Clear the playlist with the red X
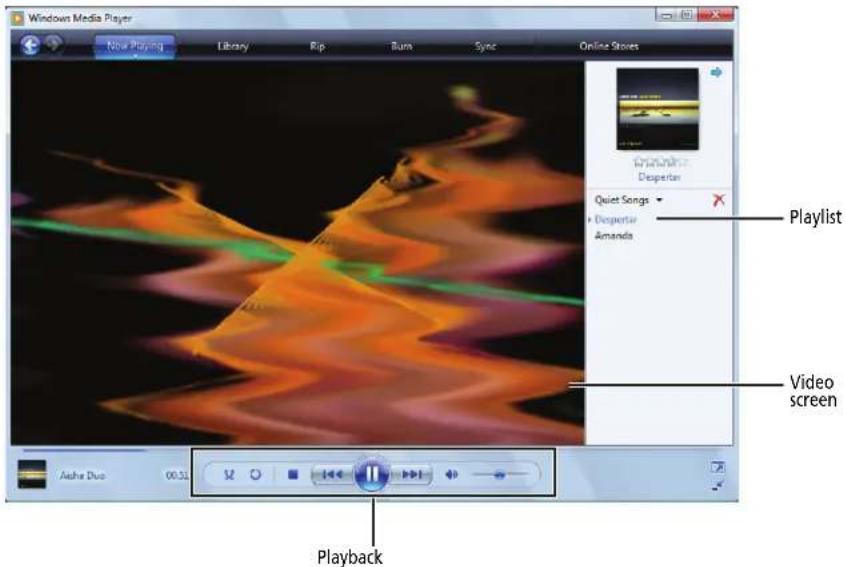 click(718, 200)
